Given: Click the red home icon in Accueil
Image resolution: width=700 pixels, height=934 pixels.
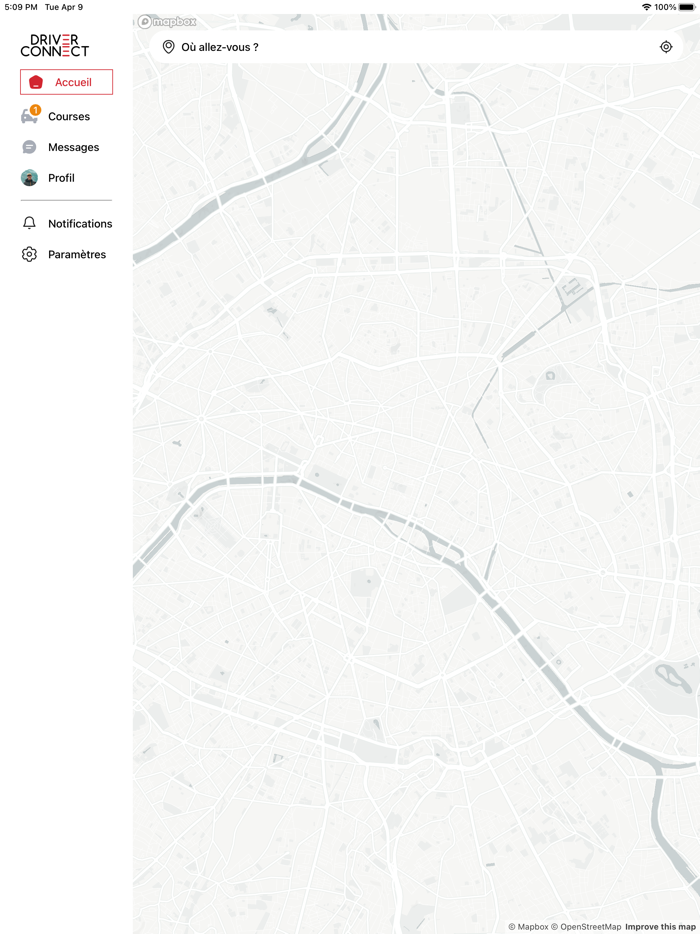Looking at the screenshot, I should [36, 82].
